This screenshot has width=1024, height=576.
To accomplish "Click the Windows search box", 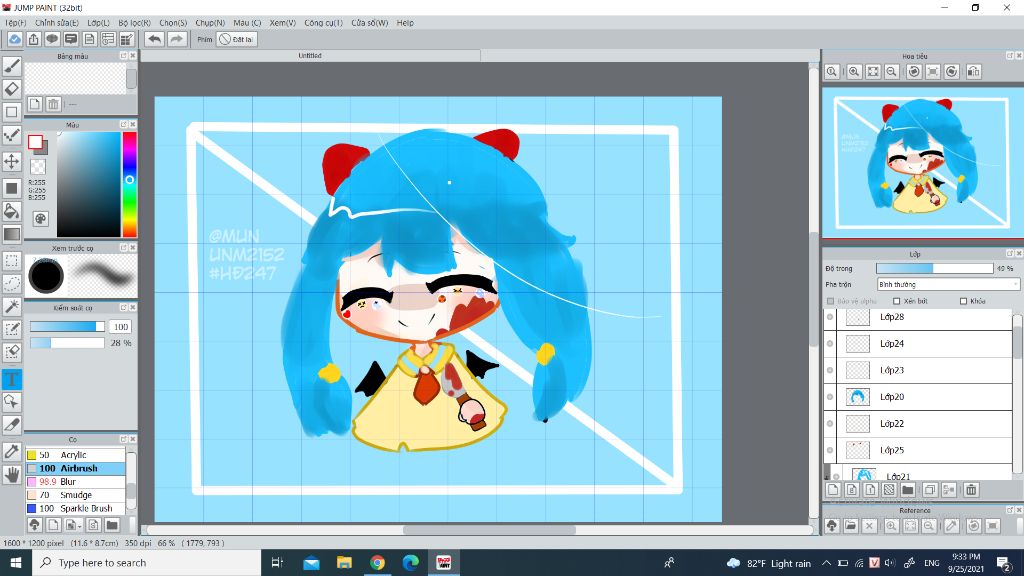I will tap(146, 562).
